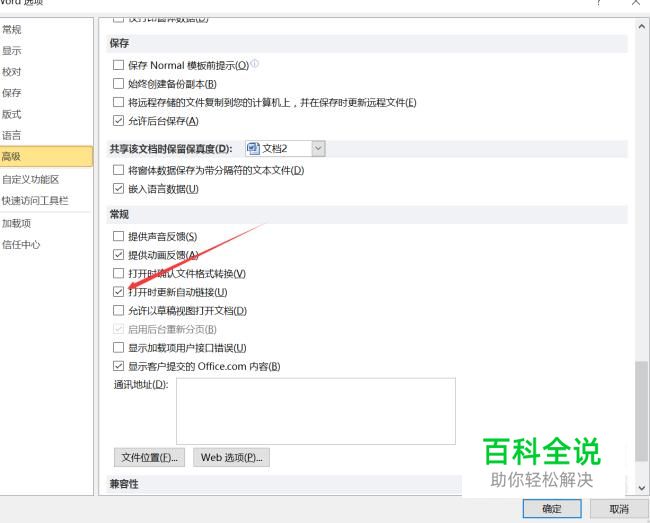Toggle 提供动画反馈 checkbox

(x=118, y=254)
